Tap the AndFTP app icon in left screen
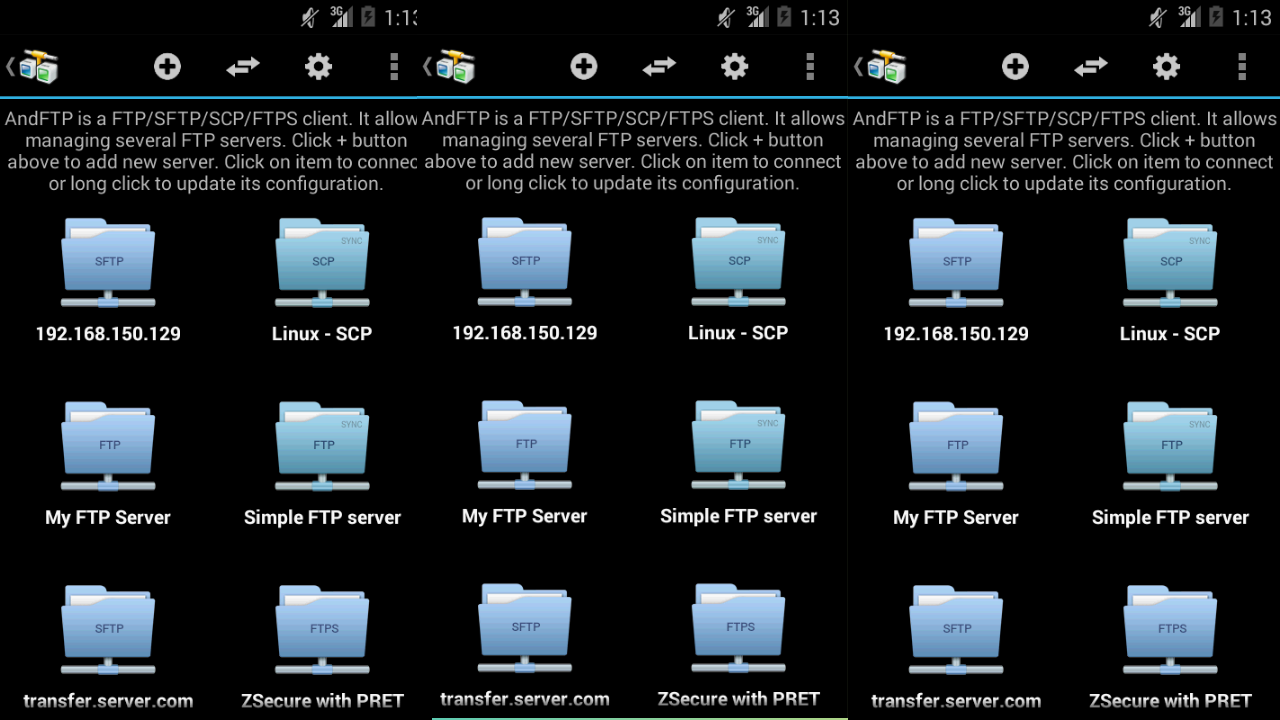 [39, 67]
